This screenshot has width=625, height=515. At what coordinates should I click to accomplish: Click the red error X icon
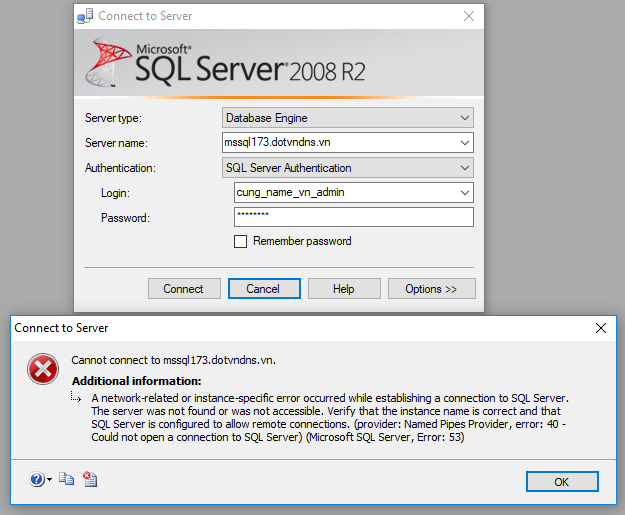pyautogui.click(x=43, y=369)
